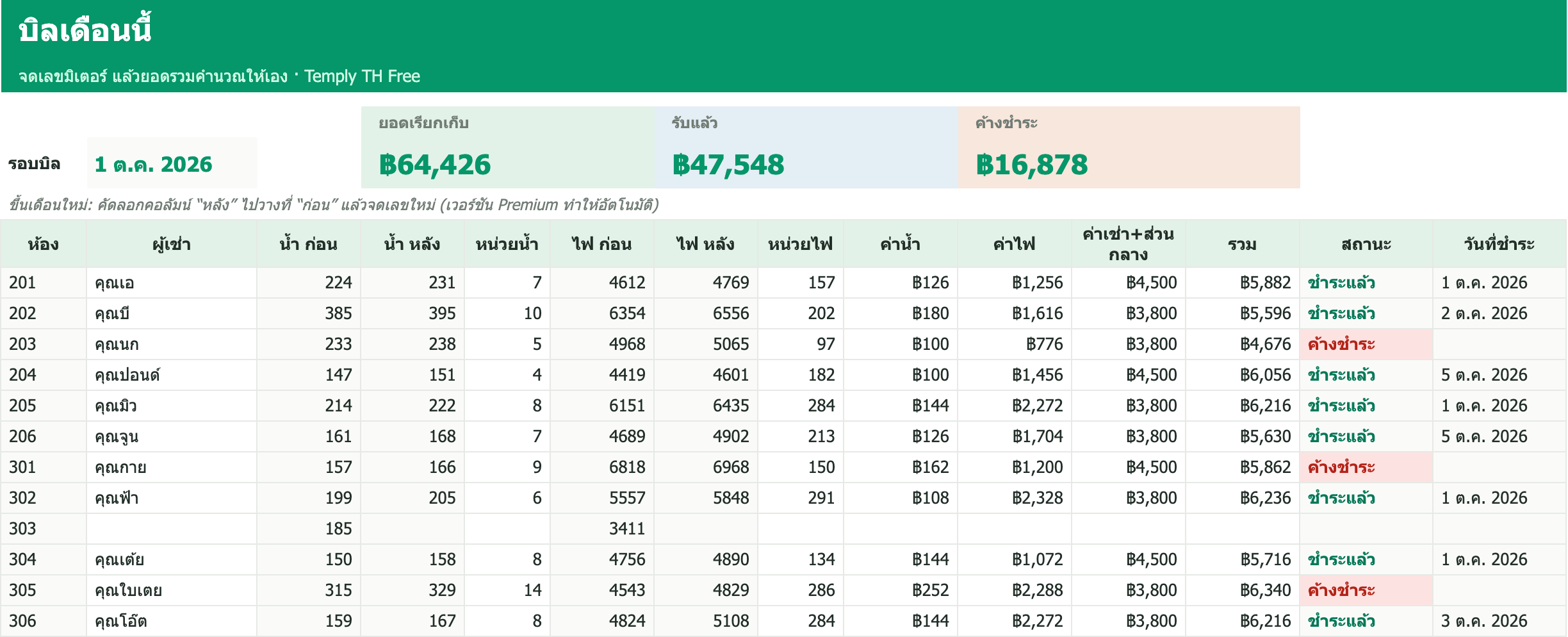Image resolution: width=1568 pixels, height=637 pixels.
Task: Select the หน่วยน้ำ column header
Action: tap(507, 244)
